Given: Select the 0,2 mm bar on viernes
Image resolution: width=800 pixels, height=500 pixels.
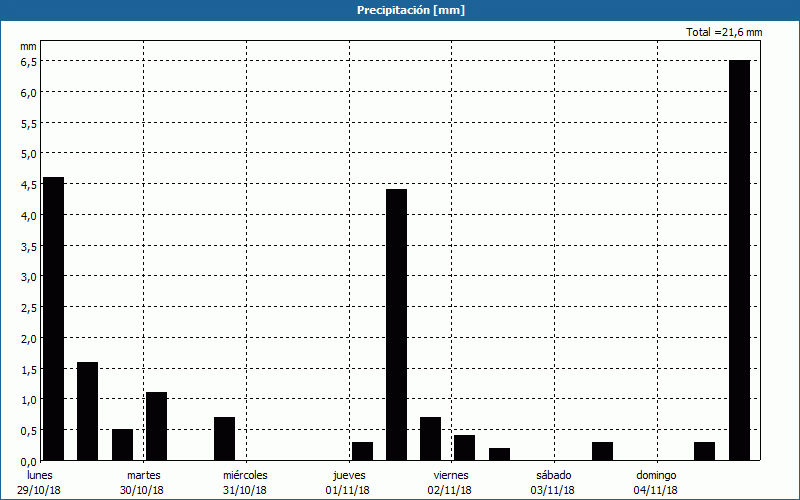Looking at the screenshot, I should (x=499, y=454).
